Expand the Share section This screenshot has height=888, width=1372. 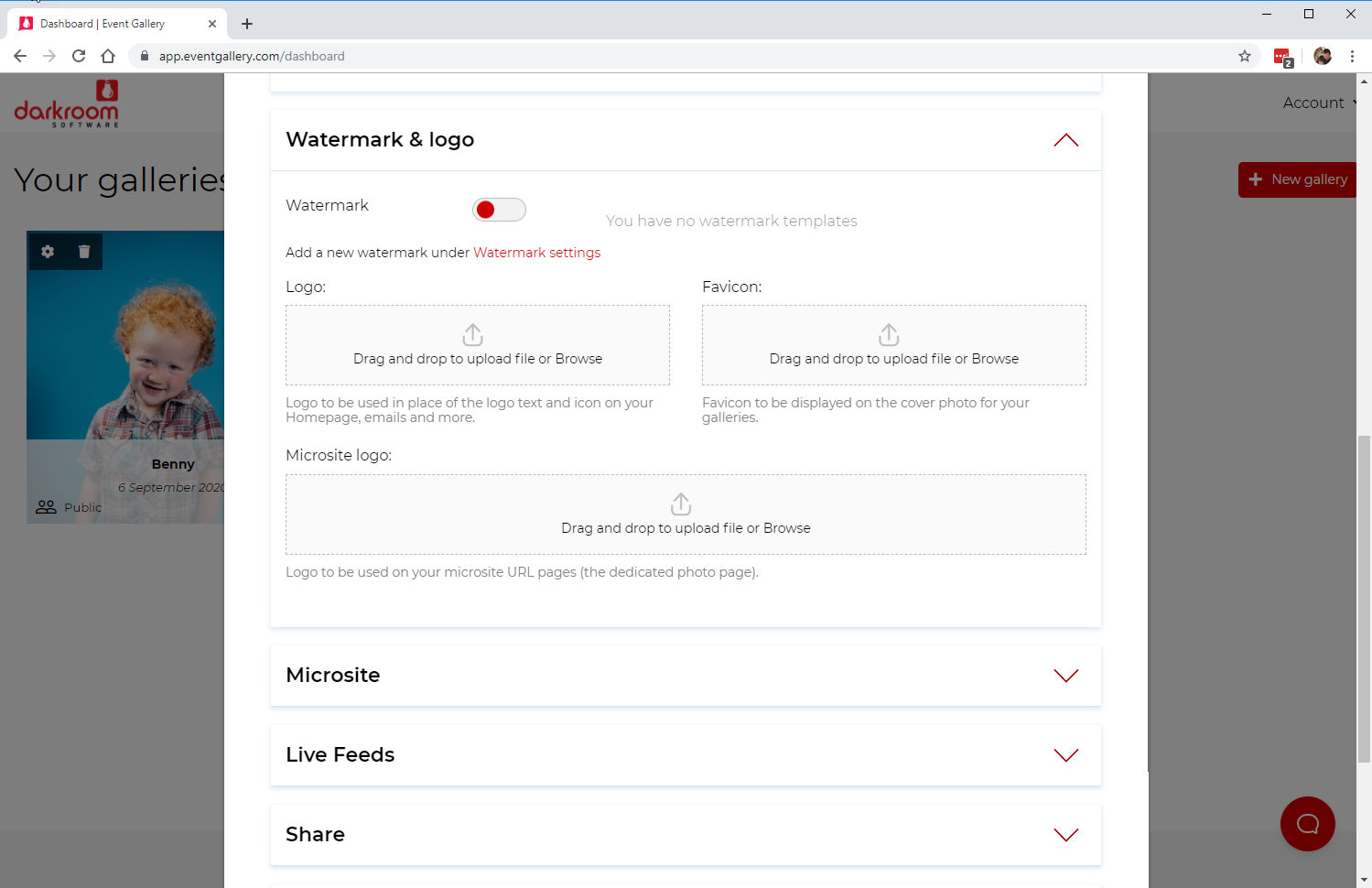1066,835
